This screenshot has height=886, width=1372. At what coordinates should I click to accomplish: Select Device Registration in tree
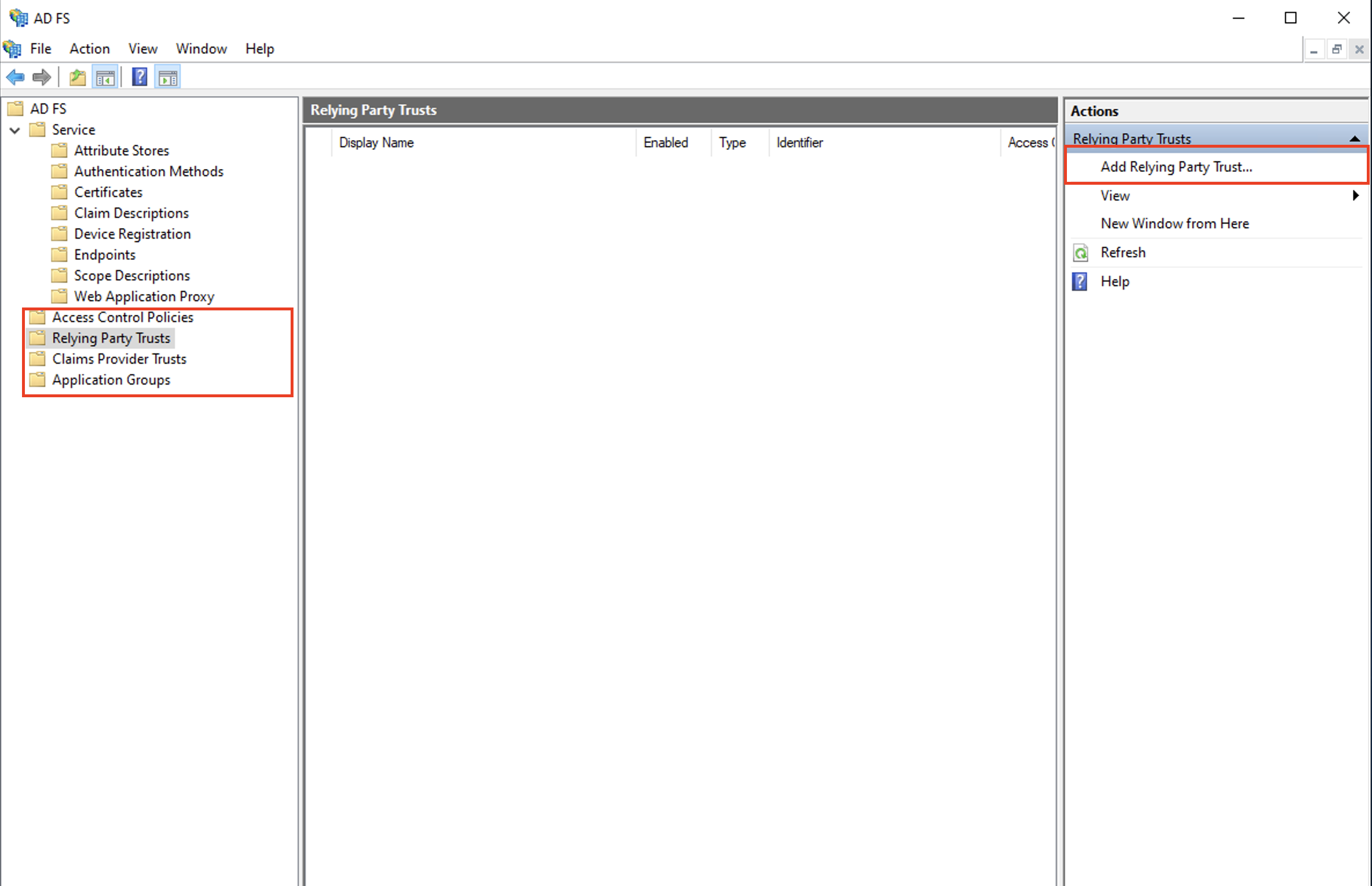coord(133,234)
